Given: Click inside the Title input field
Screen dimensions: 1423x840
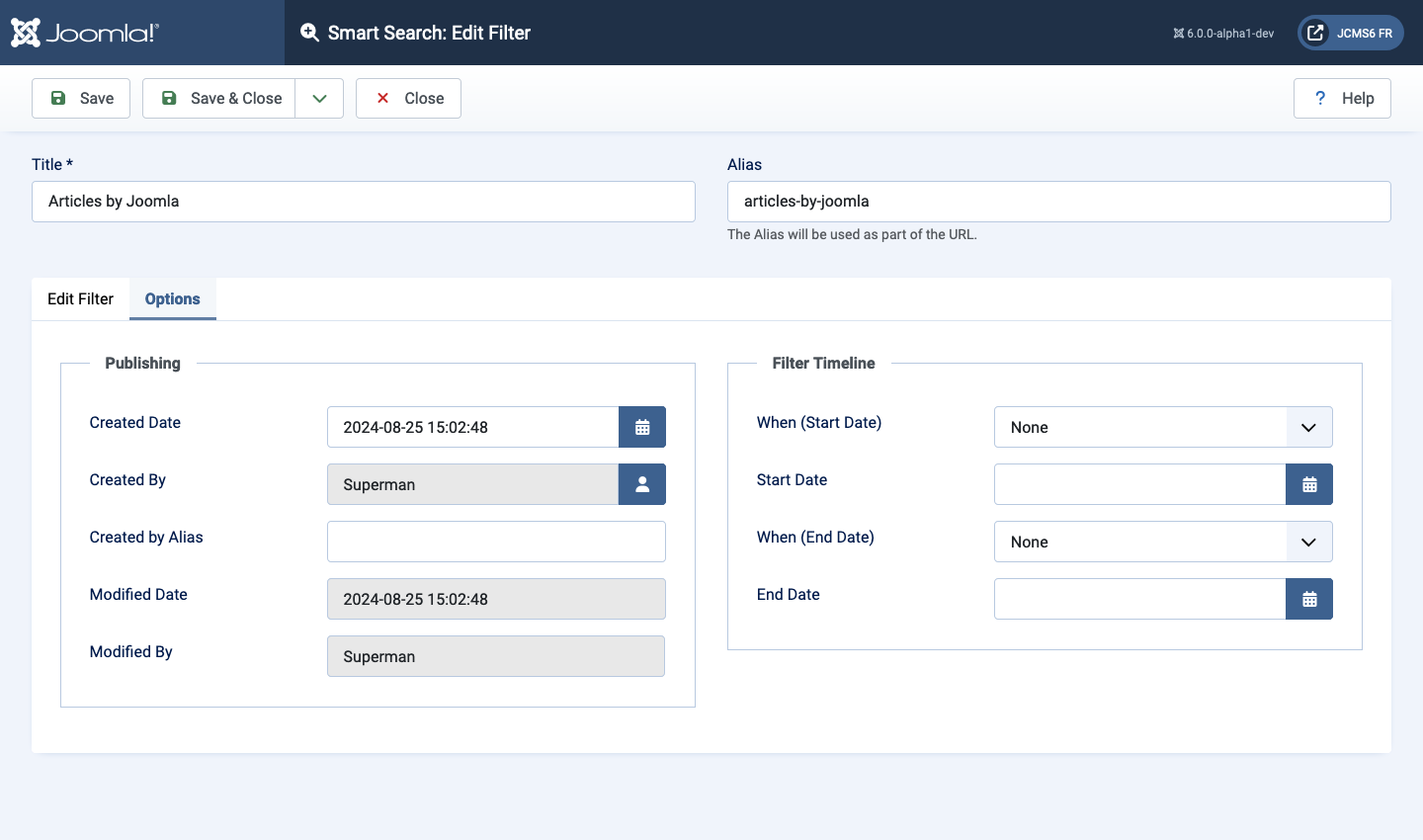Looking at the screenshot, I should coord(363,202).
